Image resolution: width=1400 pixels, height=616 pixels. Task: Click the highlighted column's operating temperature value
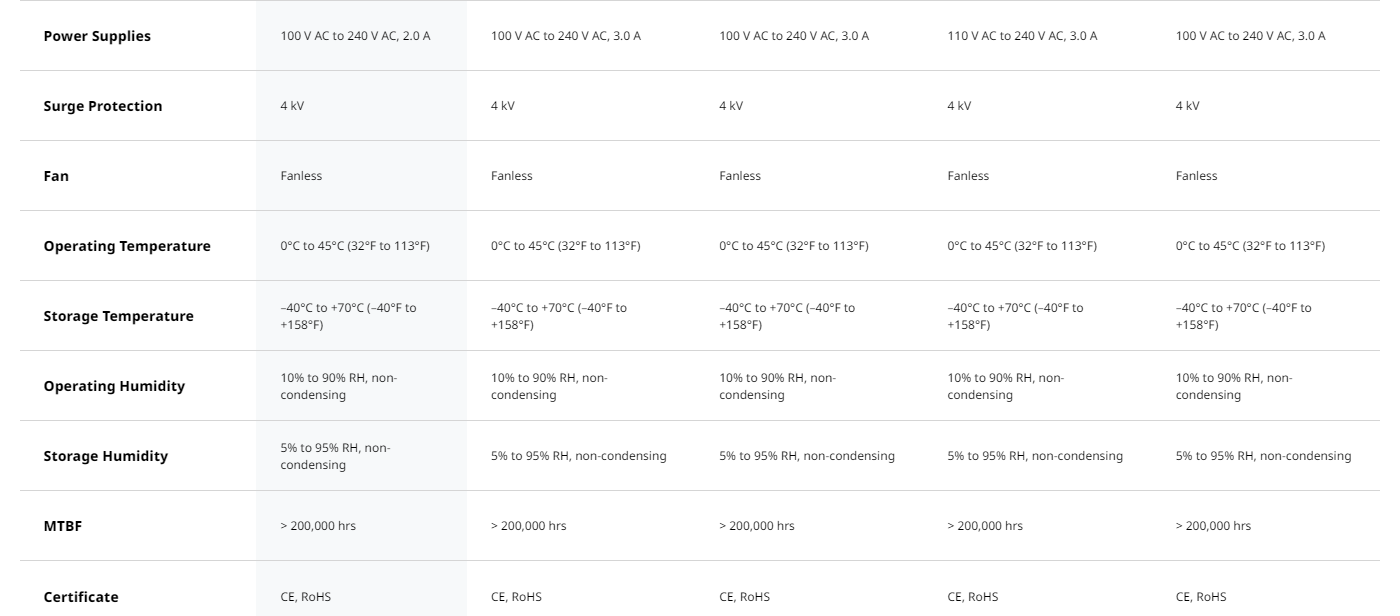[355, 246]
